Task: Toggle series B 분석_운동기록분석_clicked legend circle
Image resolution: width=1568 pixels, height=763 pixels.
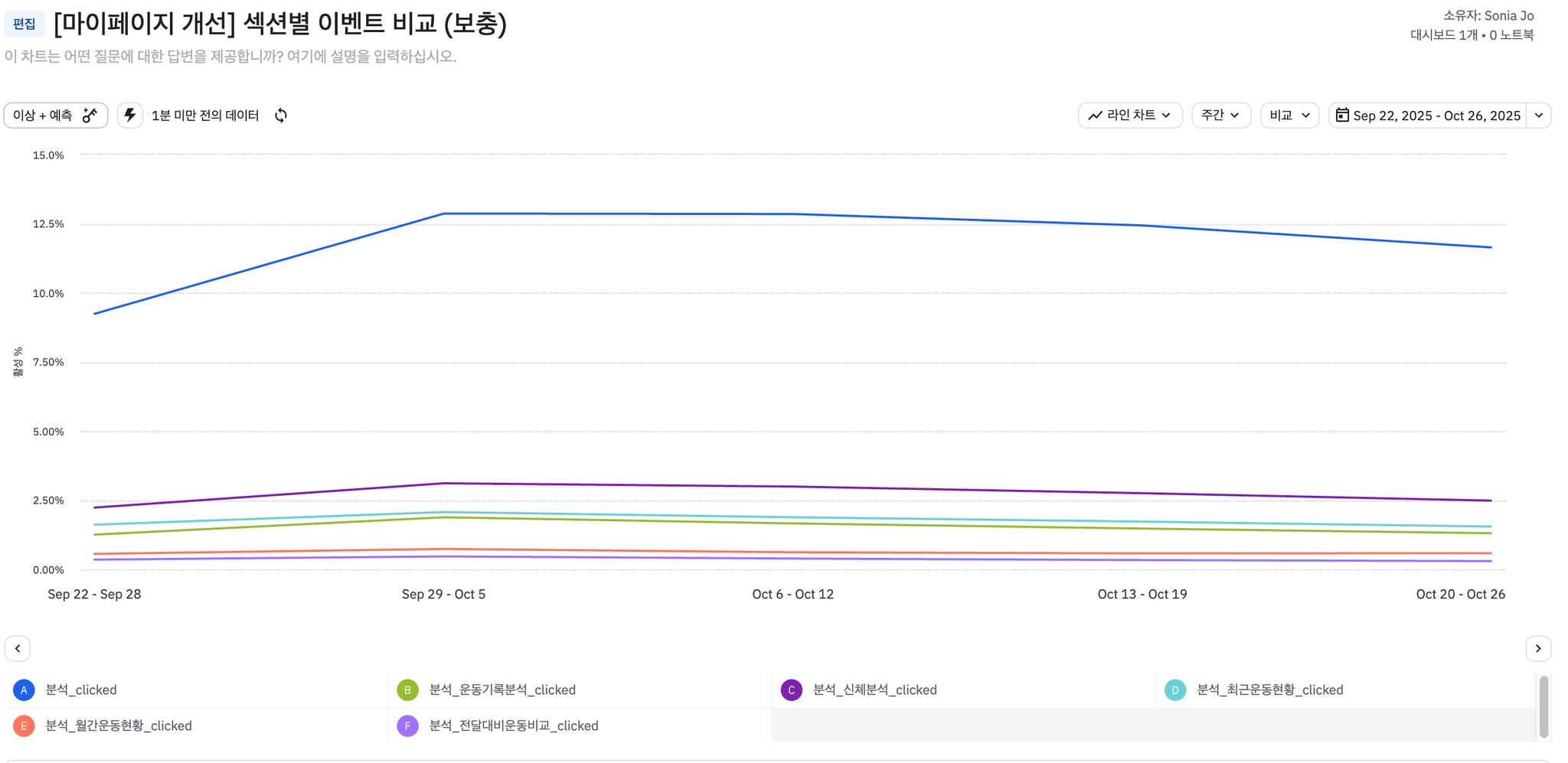Action: tap(407, 690)
